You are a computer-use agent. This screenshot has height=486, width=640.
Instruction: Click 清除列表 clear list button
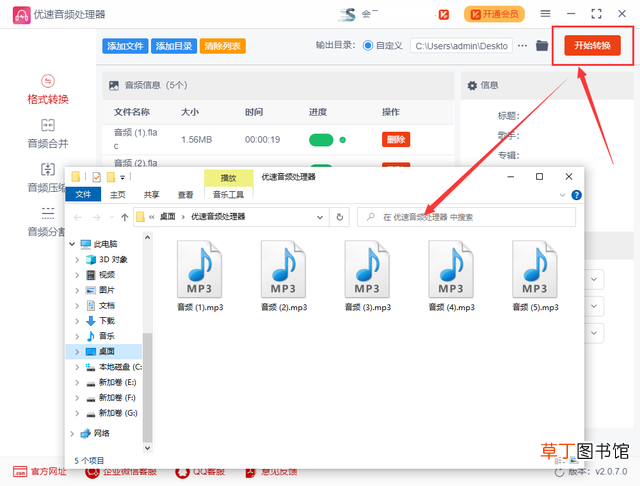(222, 46)
